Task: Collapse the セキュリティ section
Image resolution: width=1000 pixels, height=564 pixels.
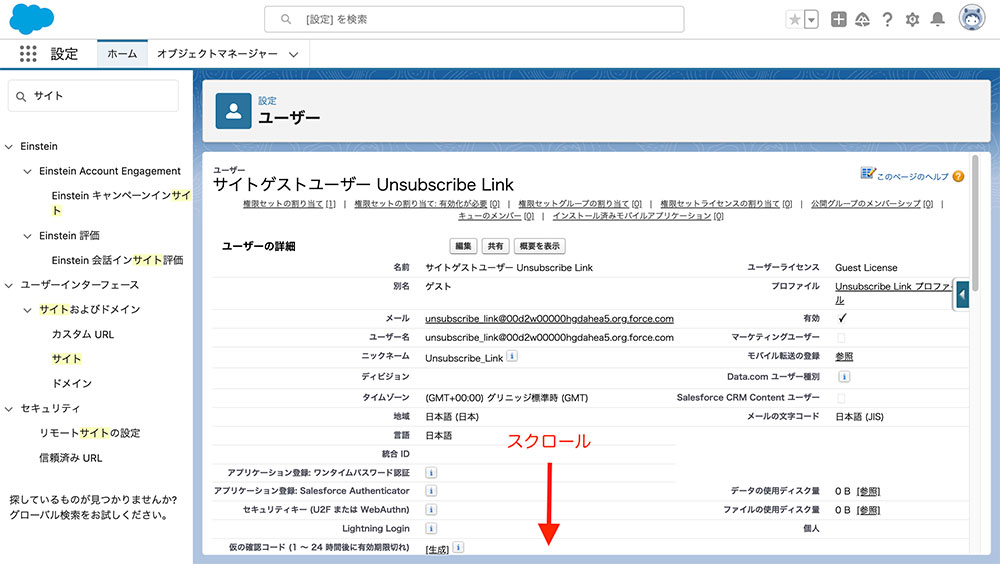Action: coord(9,409)
